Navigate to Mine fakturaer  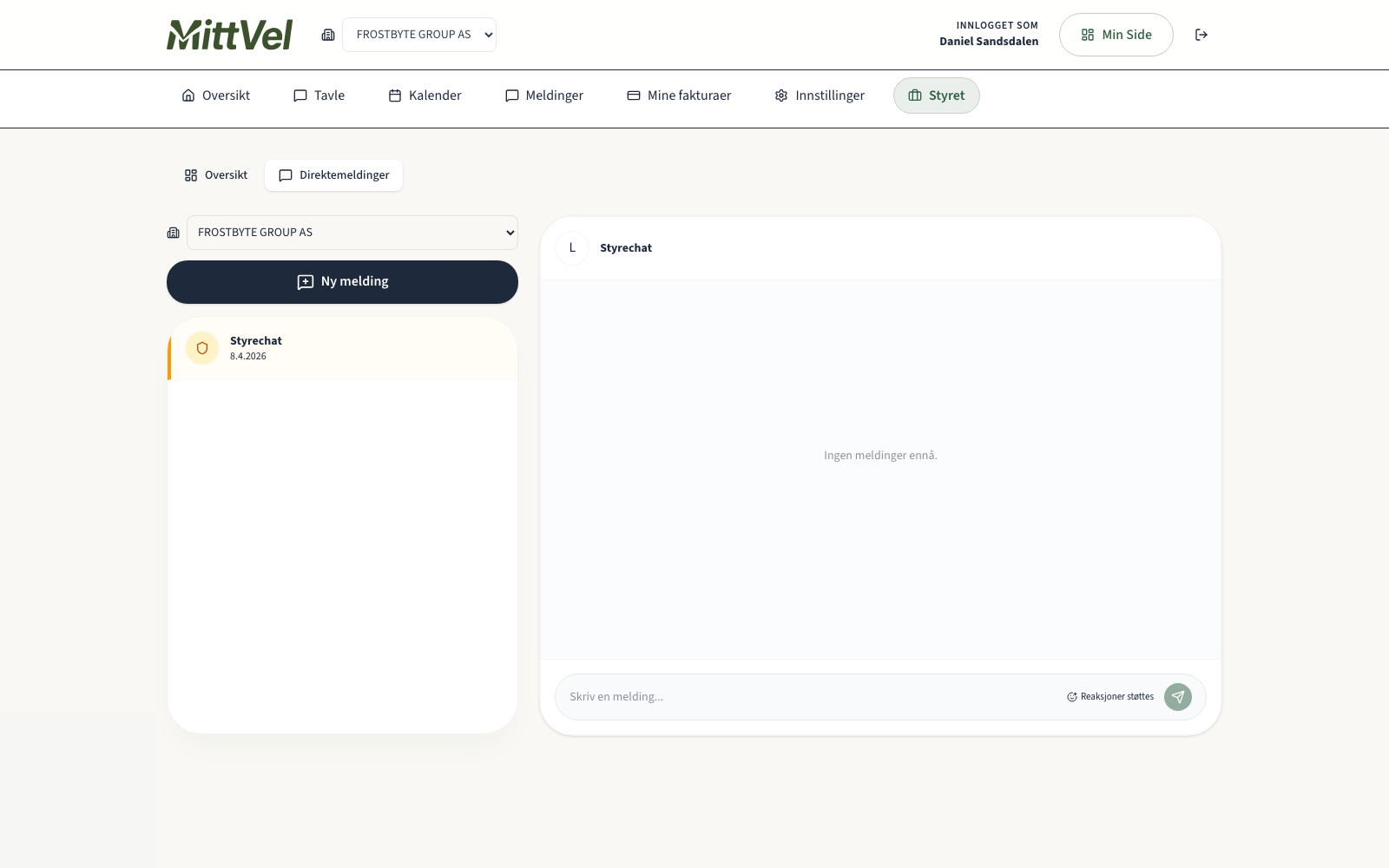pos(679,95)
